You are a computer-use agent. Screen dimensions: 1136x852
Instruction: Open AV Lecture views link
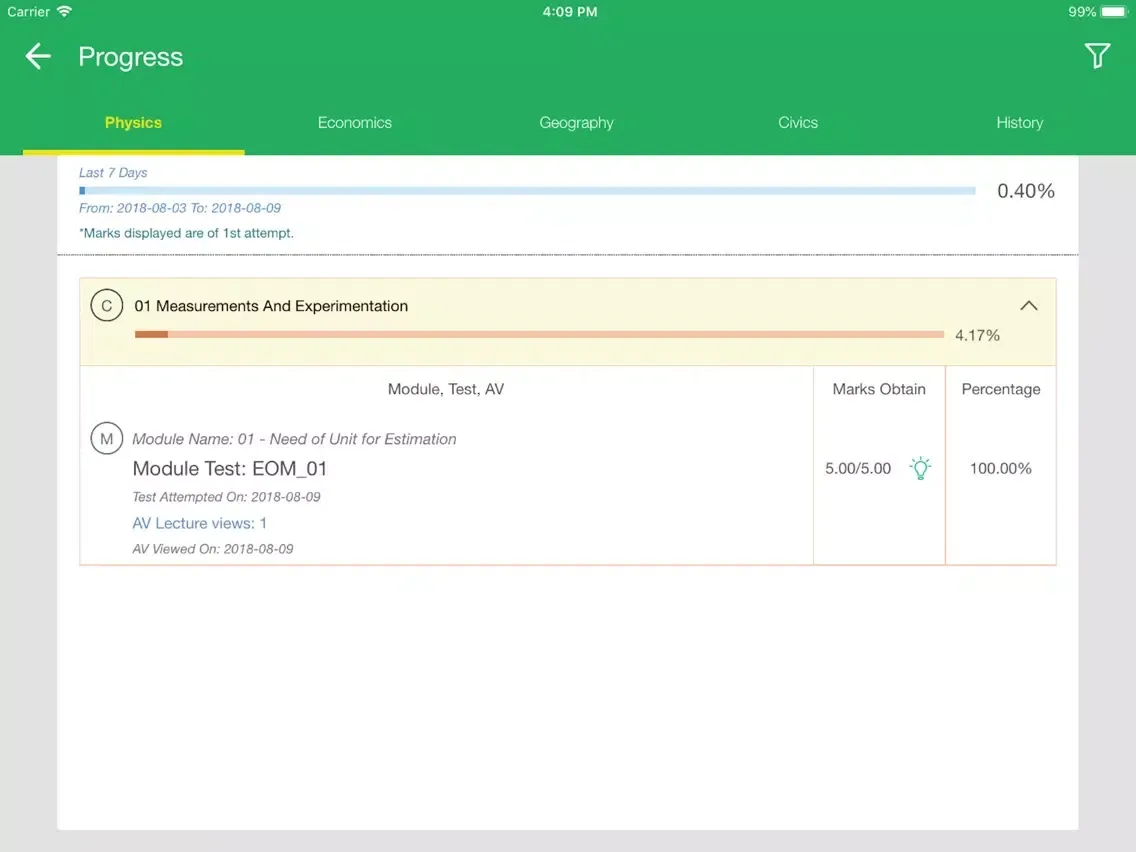[x=198, y=522]
